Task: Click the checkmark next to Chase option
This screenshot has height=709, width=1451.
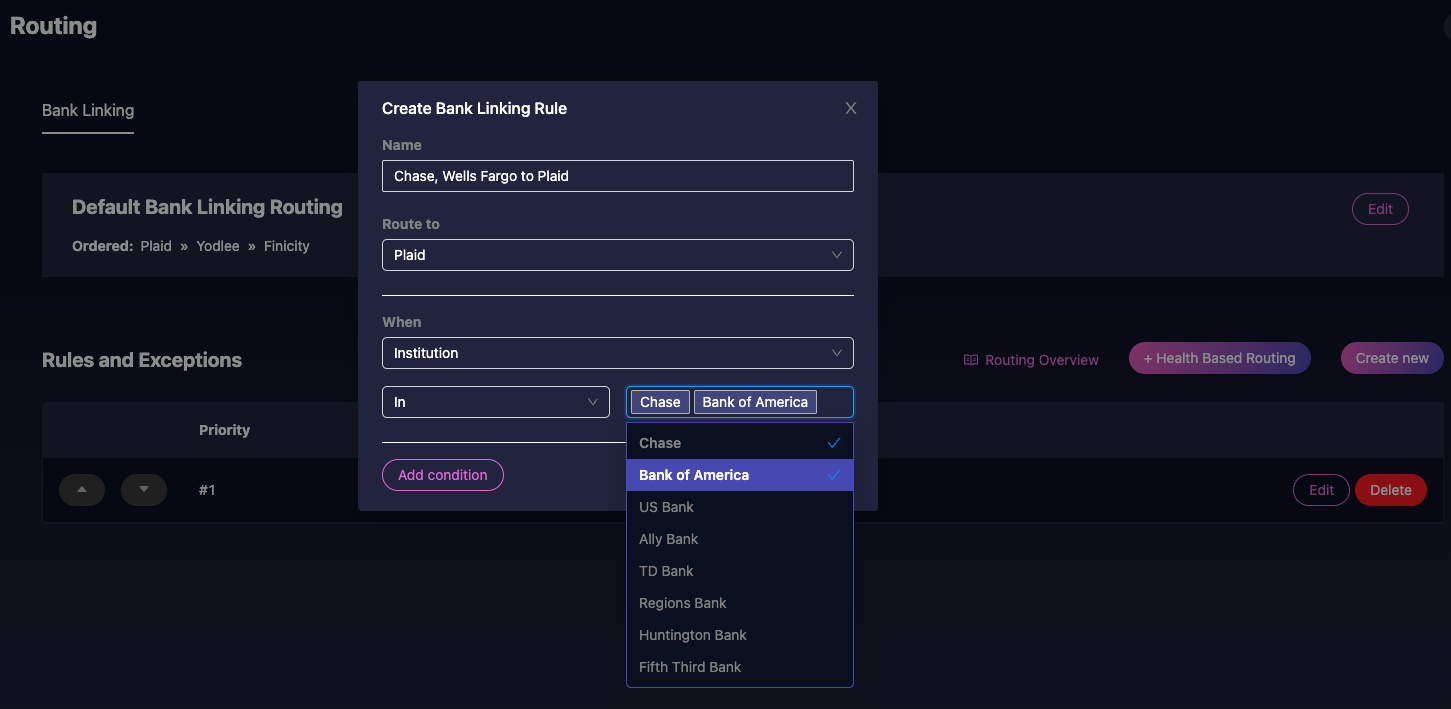Action: coord(834,443)
